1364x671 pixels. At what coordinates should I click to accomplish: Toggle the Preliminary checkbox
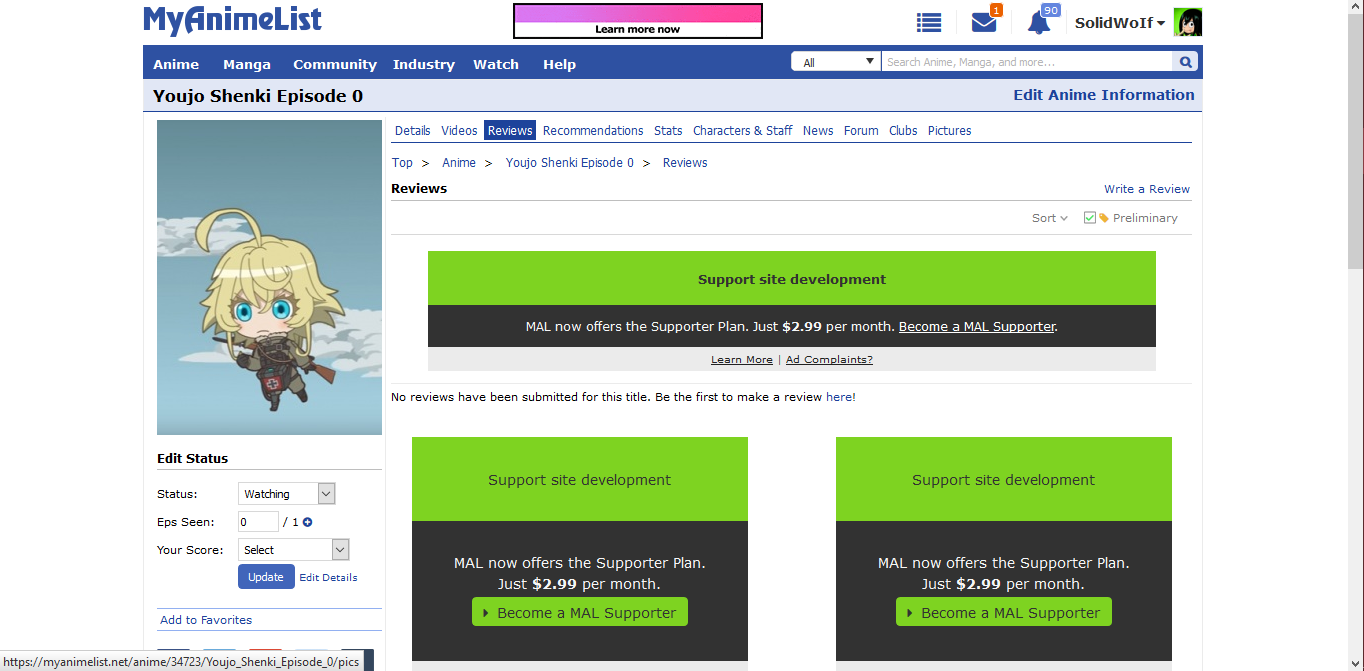coord(1090,218)
